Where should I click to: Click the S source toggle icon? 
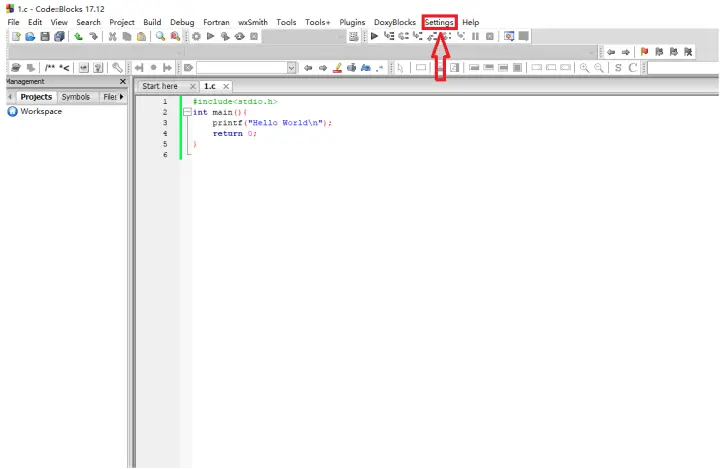point(618,68)
